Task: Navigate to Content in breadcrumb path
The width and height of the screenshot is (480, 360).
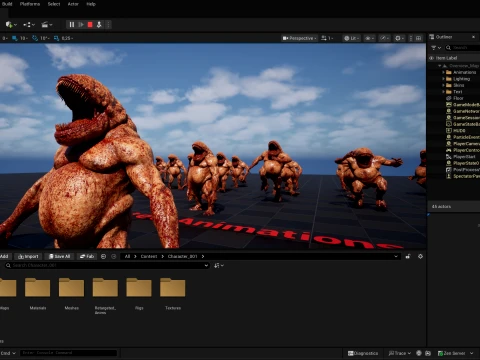Action: [x=149, y=256]
